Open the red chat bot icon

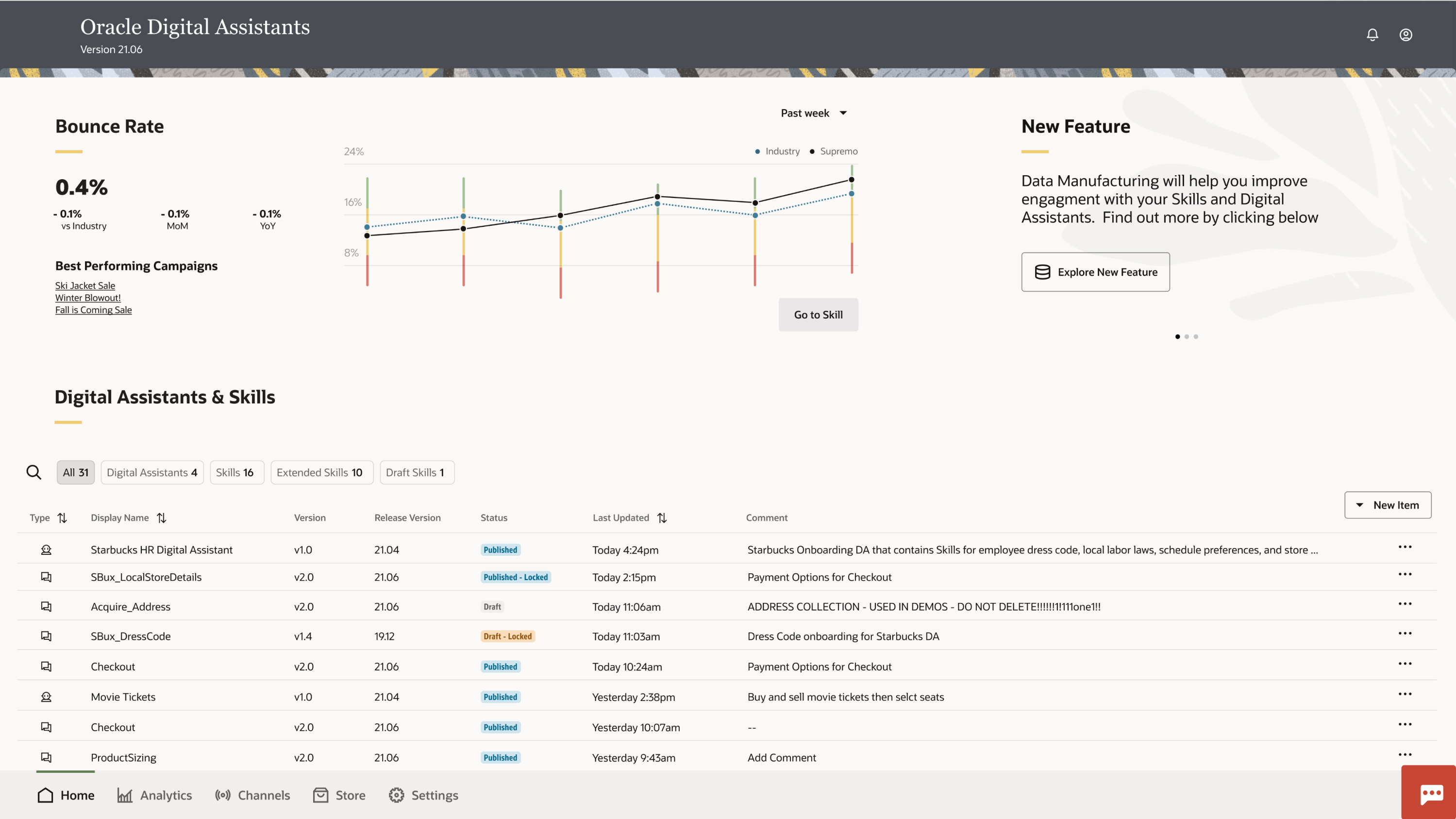1431,794
